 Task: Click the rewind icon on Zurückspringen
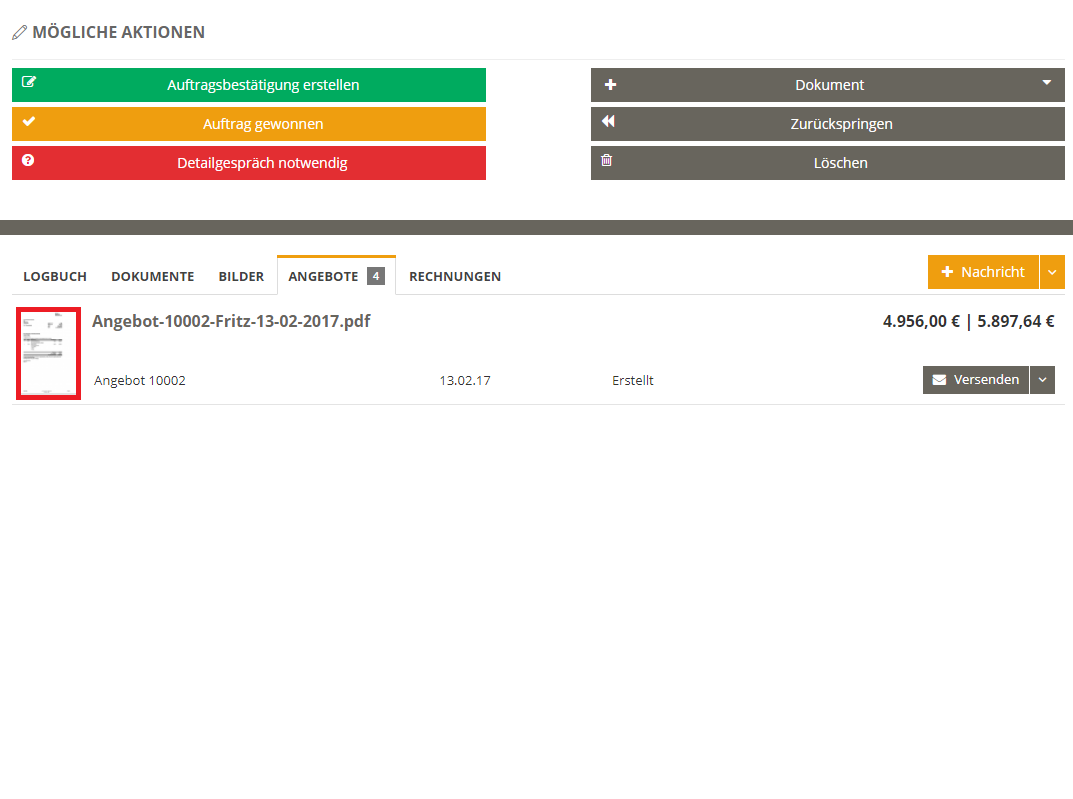(608, 121)
